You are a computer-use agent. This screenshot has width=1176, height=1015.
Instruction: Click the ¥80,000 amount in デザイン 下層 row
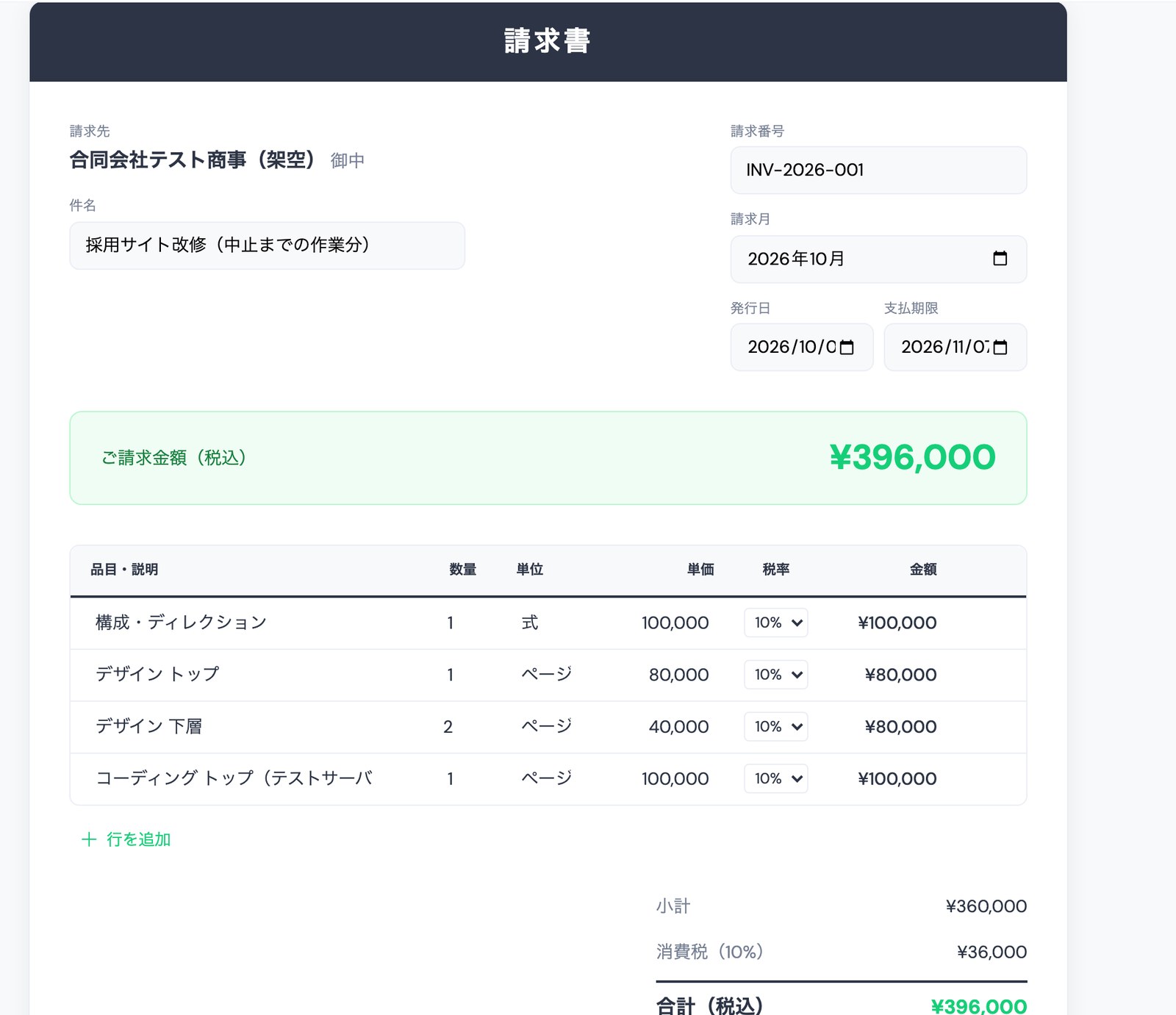[900, 727]
